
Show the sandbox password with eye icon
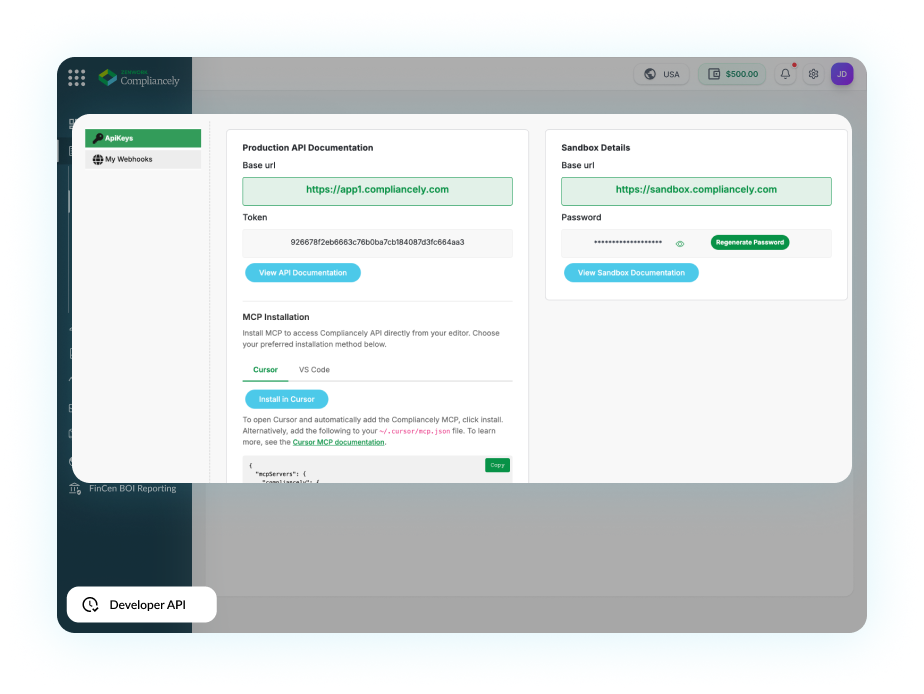(x=679, y=243)
